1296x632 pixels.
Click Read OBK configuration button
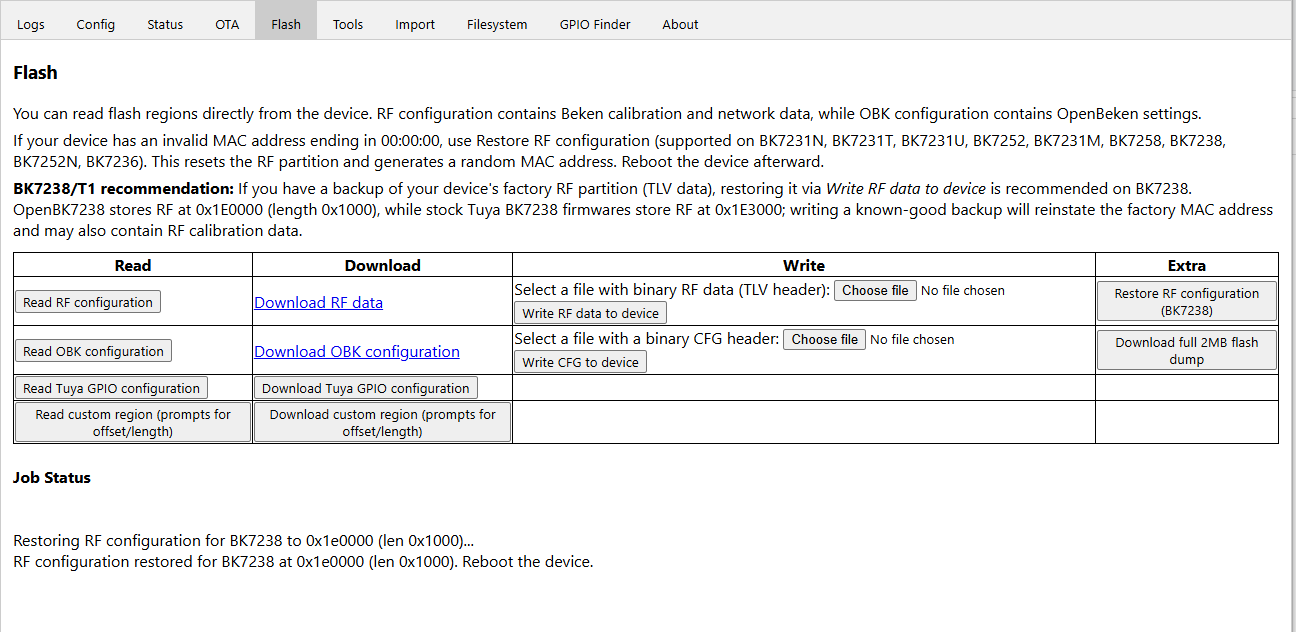(x=93, y=351)
